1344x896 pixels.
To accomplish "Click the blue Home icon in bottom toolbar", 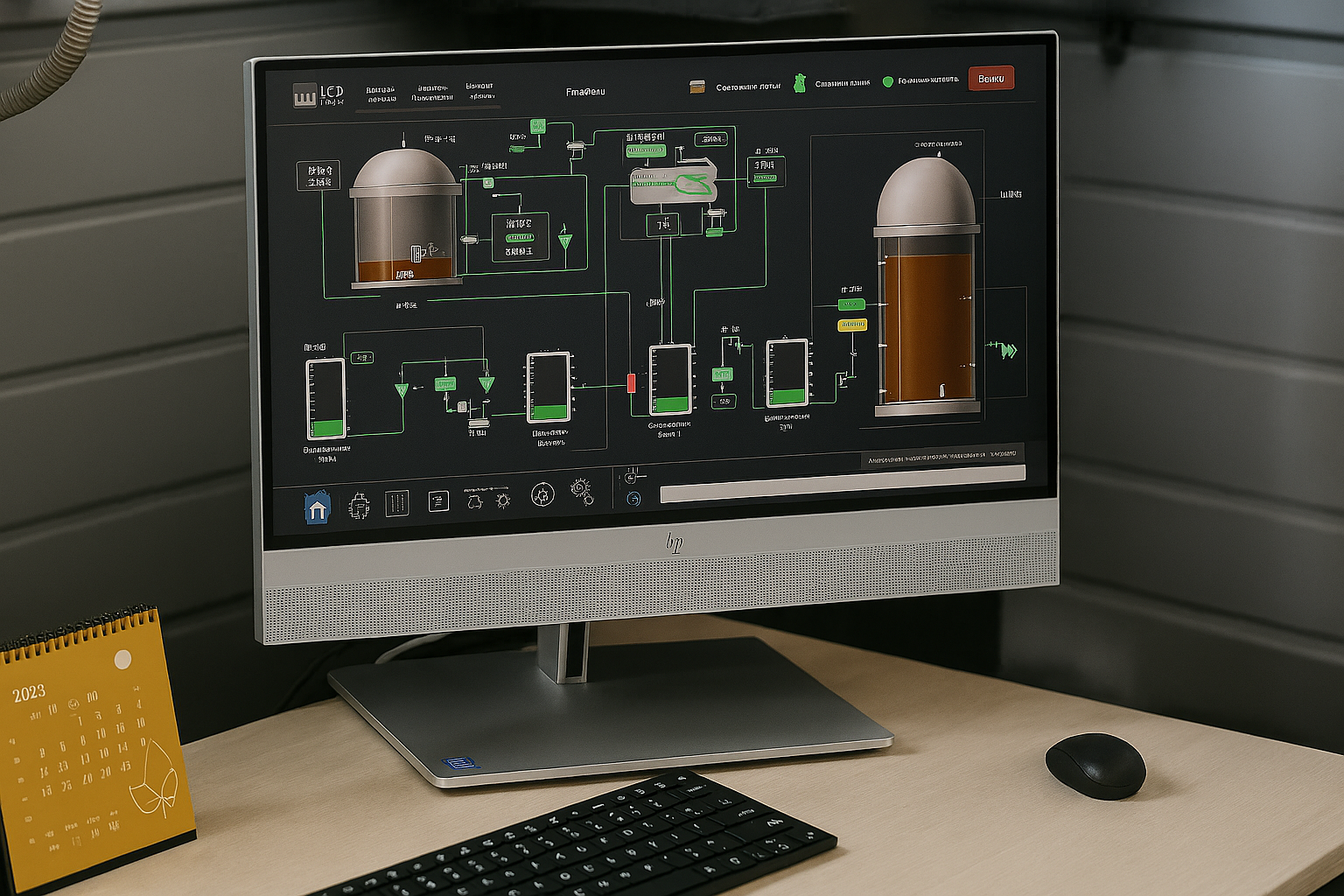I will point(317,507).
